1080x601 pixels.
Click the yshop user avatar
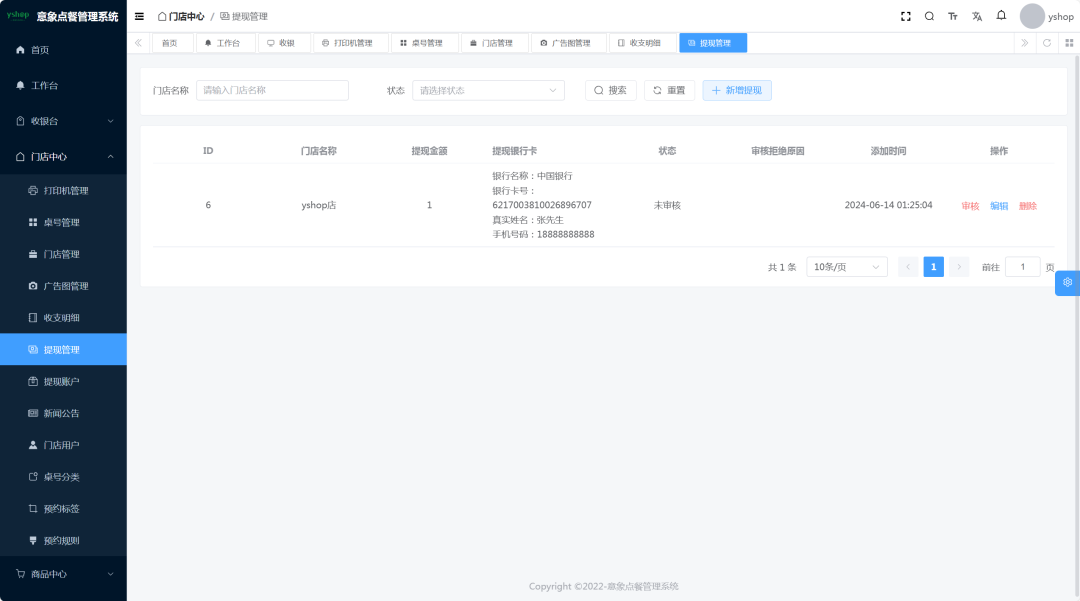1032,17
